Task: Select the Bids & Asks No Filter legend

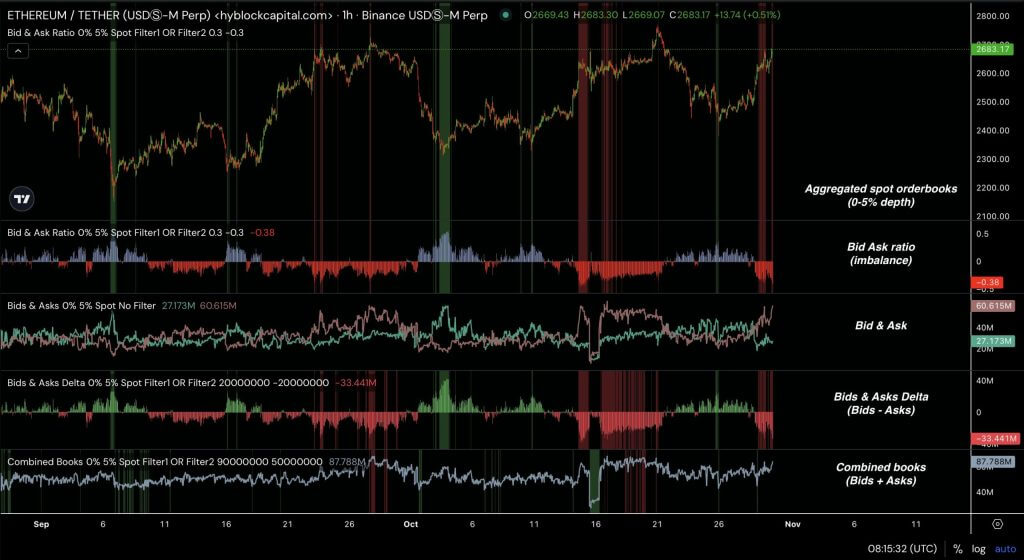Action: tap(121, 305)
